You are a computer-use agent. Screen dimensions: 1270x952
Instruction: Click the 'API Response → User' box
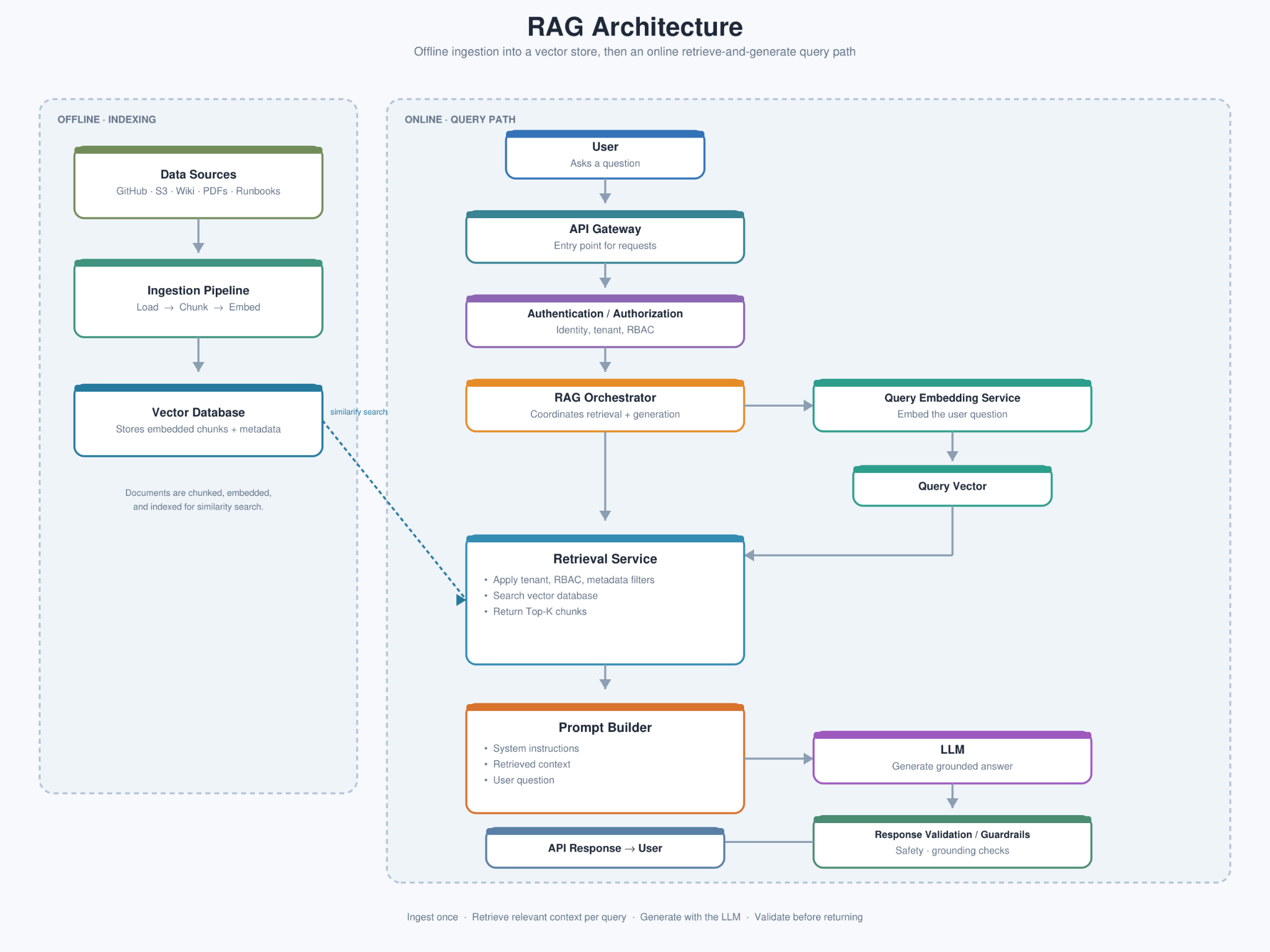tap(605, 848)
